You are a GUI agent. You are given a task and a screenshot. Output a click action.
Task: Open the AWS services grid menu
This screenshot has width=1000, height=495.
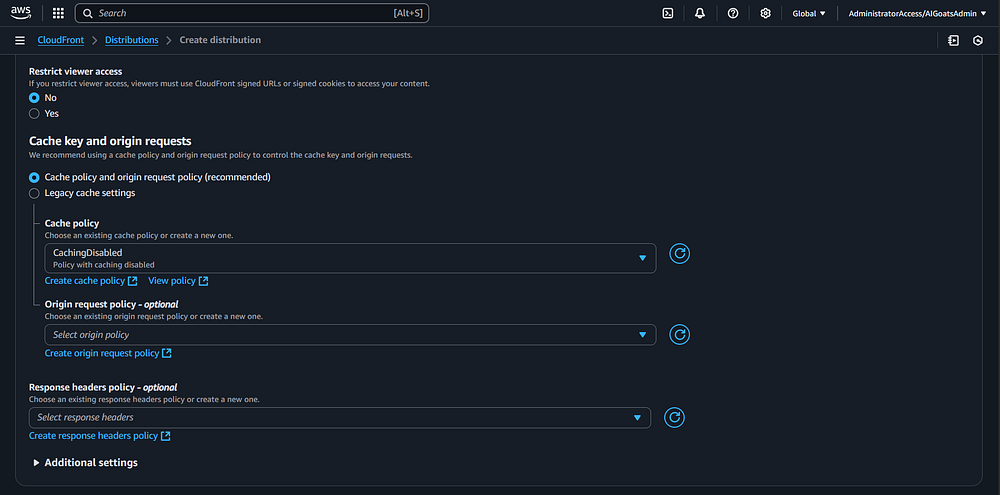click(x=58, y=14)
